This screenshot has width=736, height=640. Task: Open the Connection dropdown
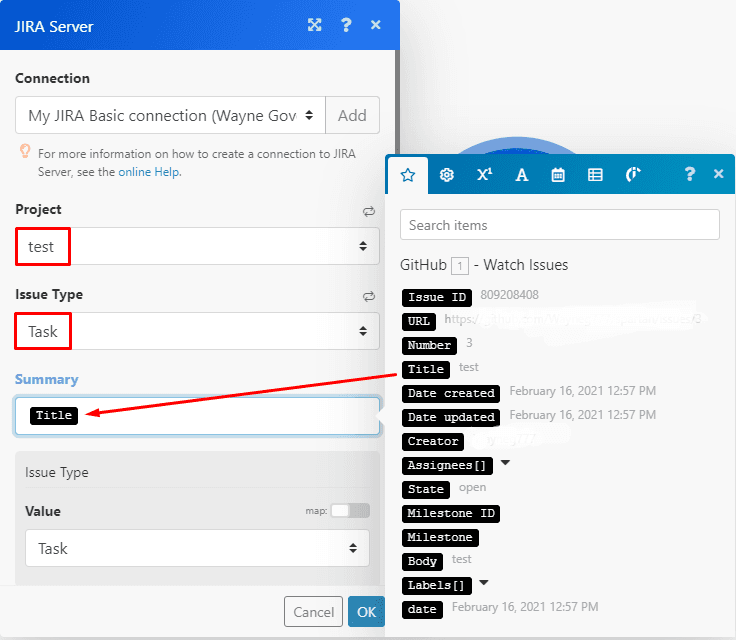tap(170, 116)
